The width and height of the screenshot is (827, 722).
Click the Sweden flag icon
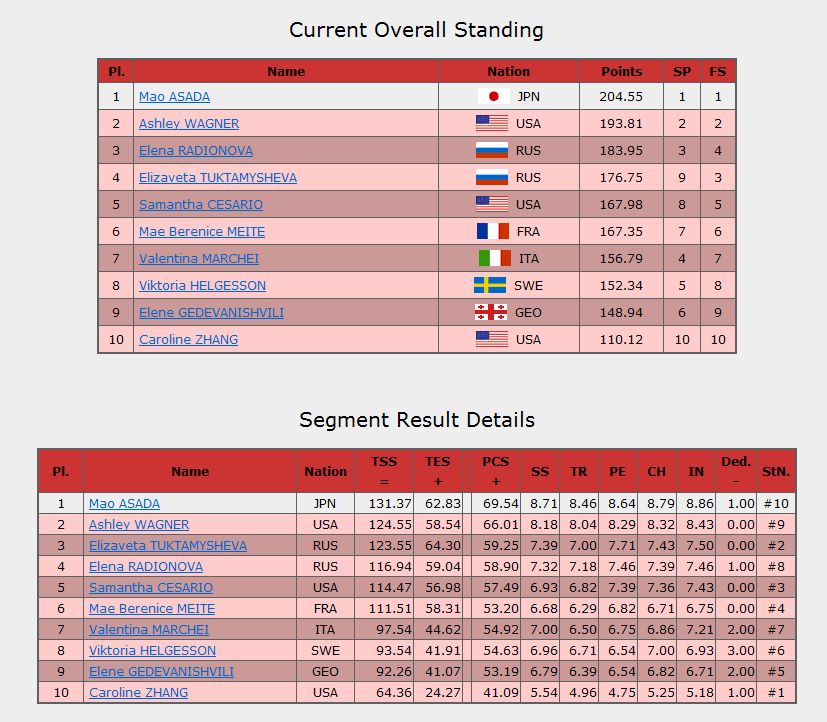point(490,285)
